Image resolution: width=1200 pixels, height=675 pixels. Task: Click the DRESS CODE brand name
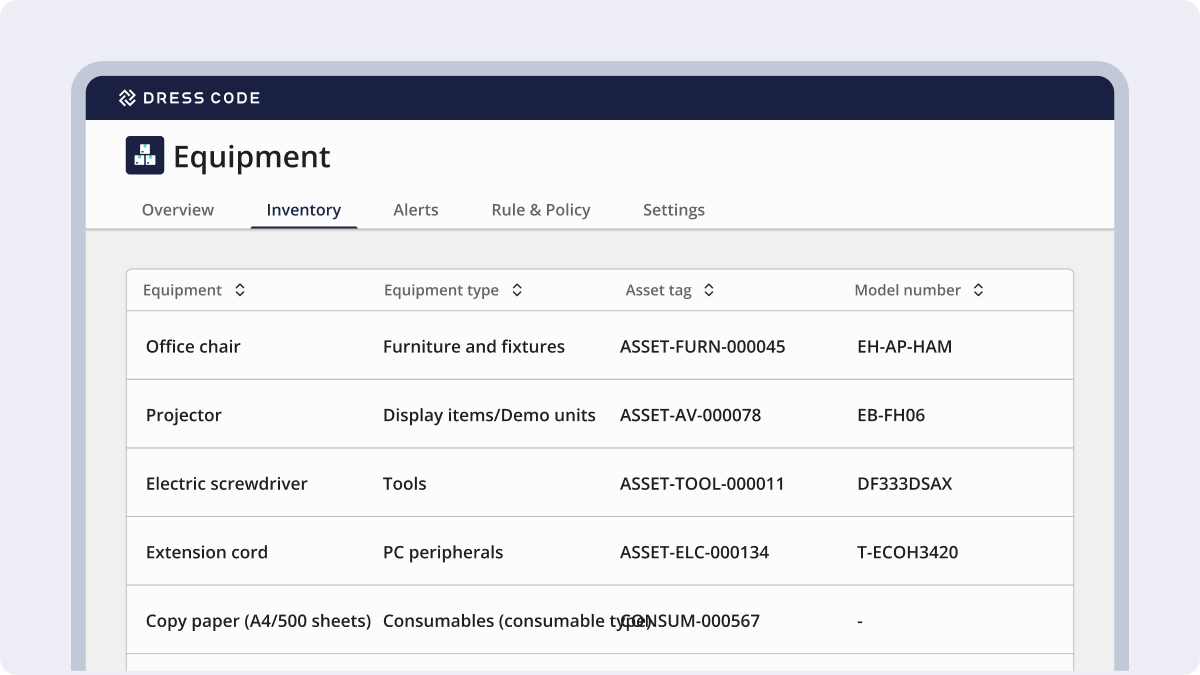click(x=200, y=98)
